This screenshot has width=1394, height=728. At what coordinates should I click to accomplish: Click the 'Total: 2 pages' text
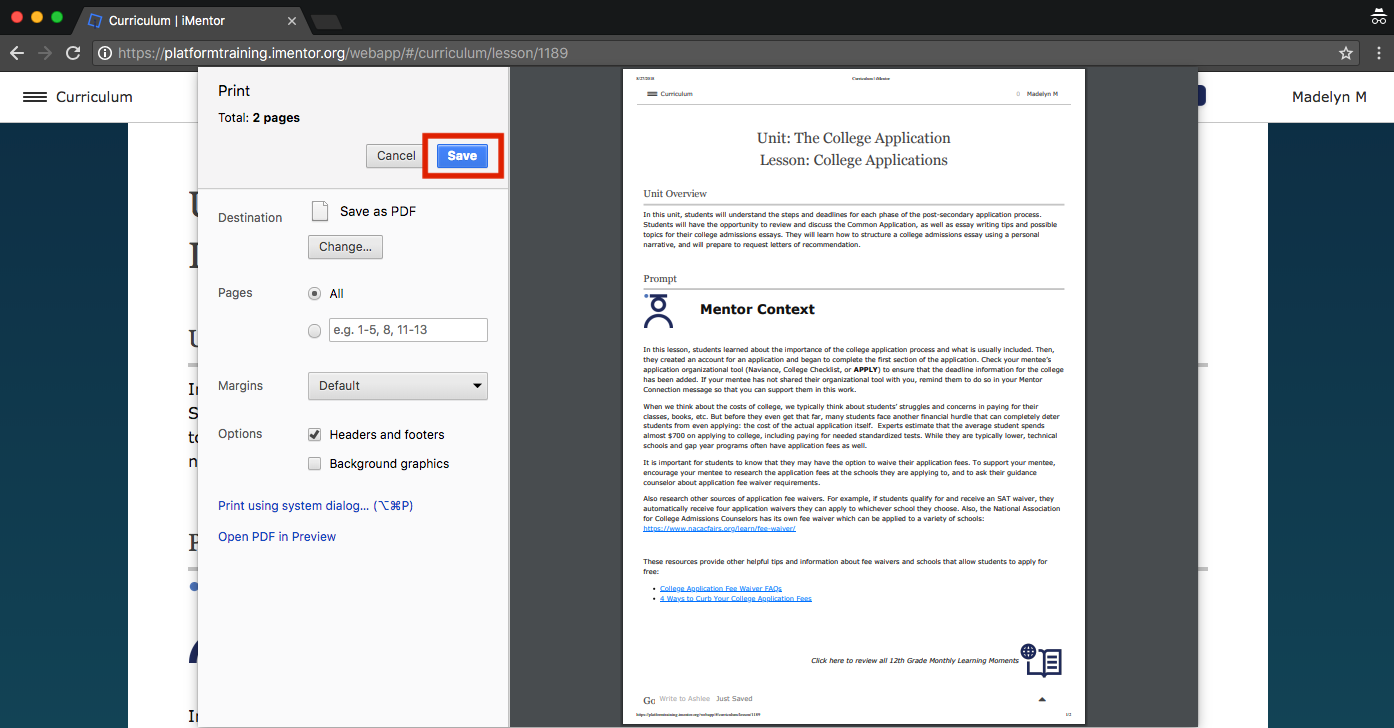point(259,118)
